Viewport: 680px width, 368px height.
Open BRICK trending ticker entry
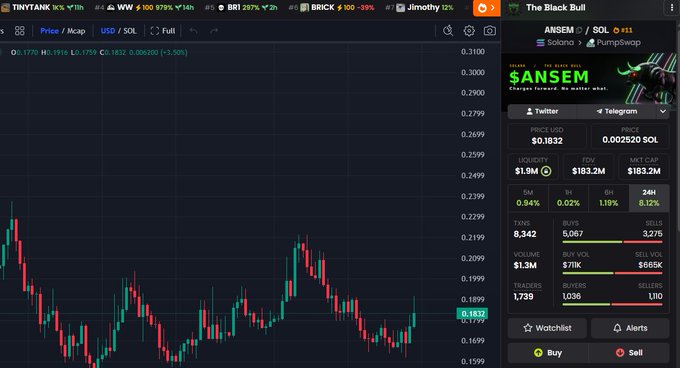331,7
